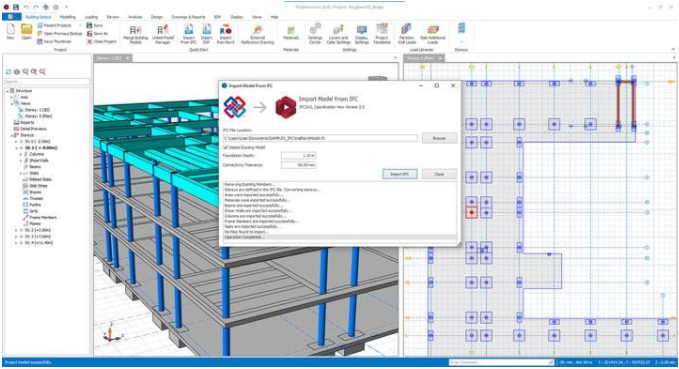Click the Import IFC button
Viewport: 679px width, 369px height.
click(399, 174)
